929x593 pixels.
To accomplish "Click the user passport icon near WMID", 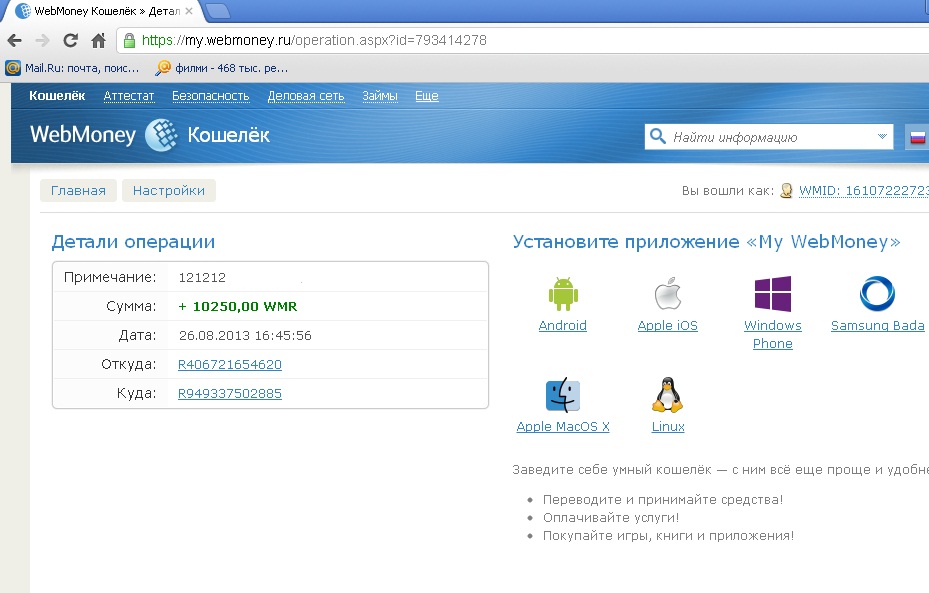I will tap(786, 190).
